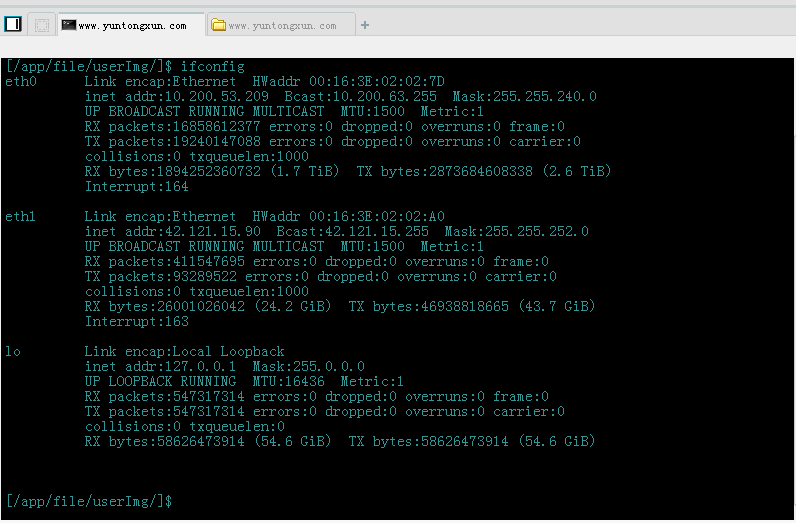The width and height of the screenshot is (796, 523).
Task: Click inet addr:127.0.0.1
Action: 160,367
